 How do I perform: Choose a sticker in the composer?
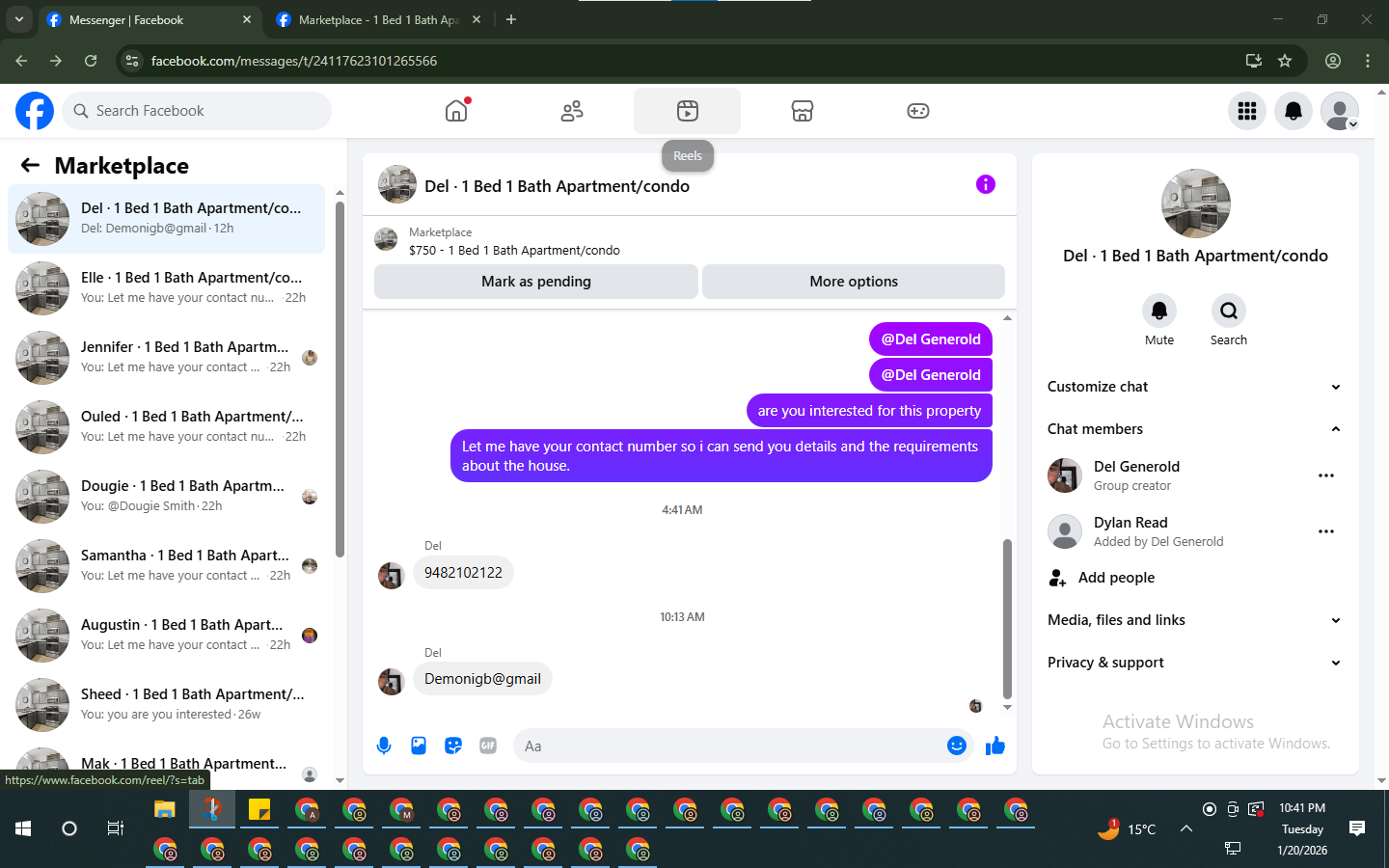[x=453, y=746]
